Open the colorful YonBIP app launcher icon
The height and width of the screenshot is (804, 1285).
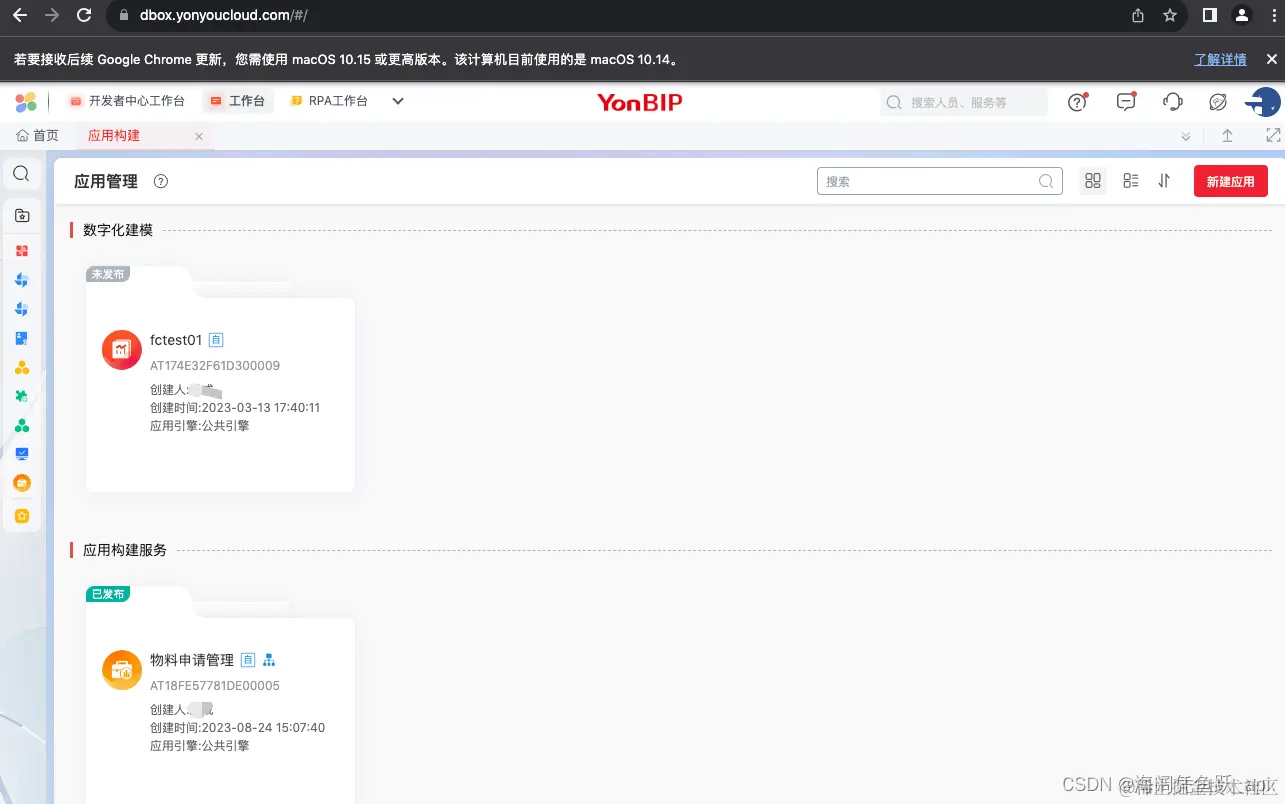[26, 101]
